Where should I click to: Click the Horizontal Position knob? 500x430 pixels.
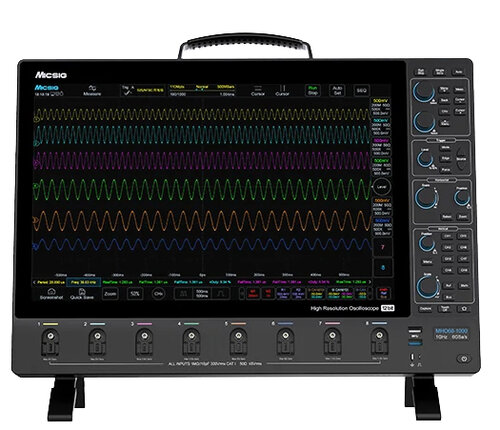click(462, 197)
